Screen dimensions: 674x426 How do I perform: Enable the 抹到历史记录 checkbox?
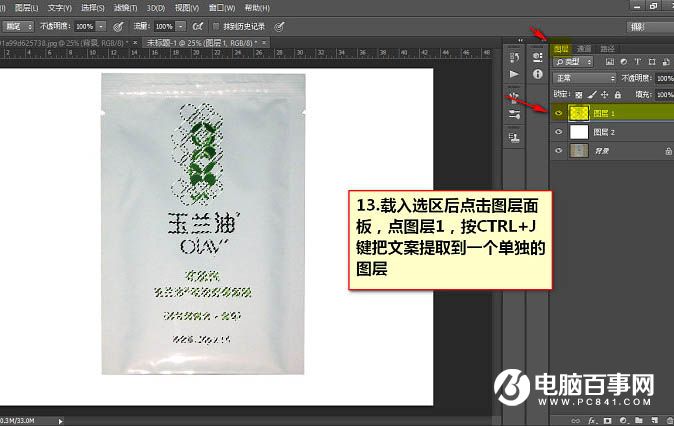216,26
